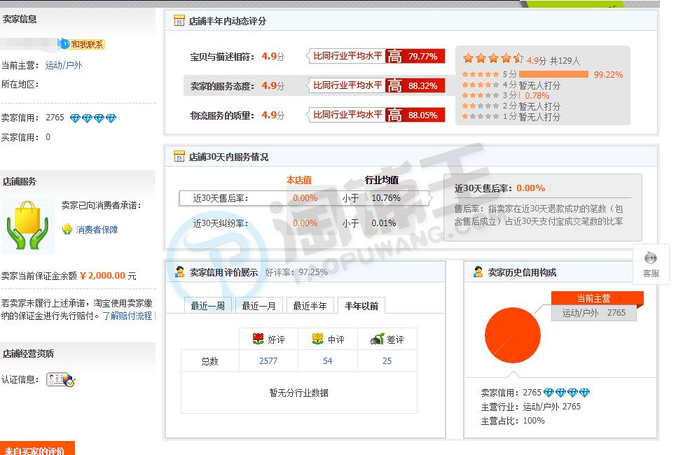Click the 中评 yellow flower icon
Viewport: 676px width, 455px height.
(317, 339)
